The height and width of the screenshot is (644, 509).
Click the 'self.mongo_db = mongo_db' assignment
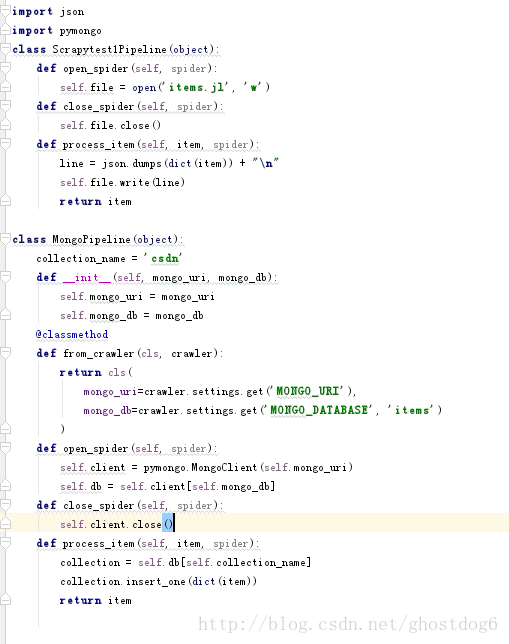(131, 315)
